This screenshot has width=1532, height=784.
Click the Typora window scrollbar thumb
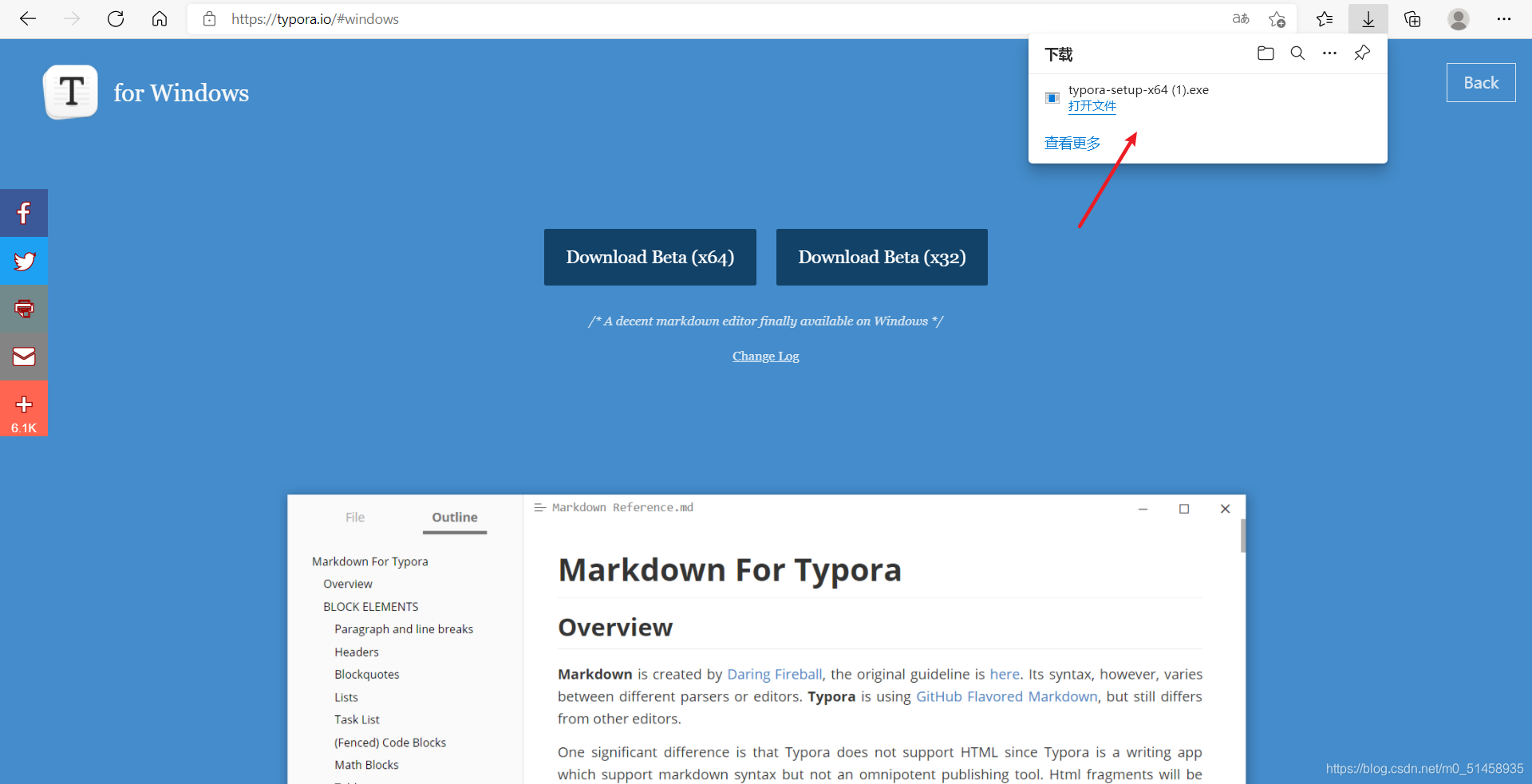1242,535
